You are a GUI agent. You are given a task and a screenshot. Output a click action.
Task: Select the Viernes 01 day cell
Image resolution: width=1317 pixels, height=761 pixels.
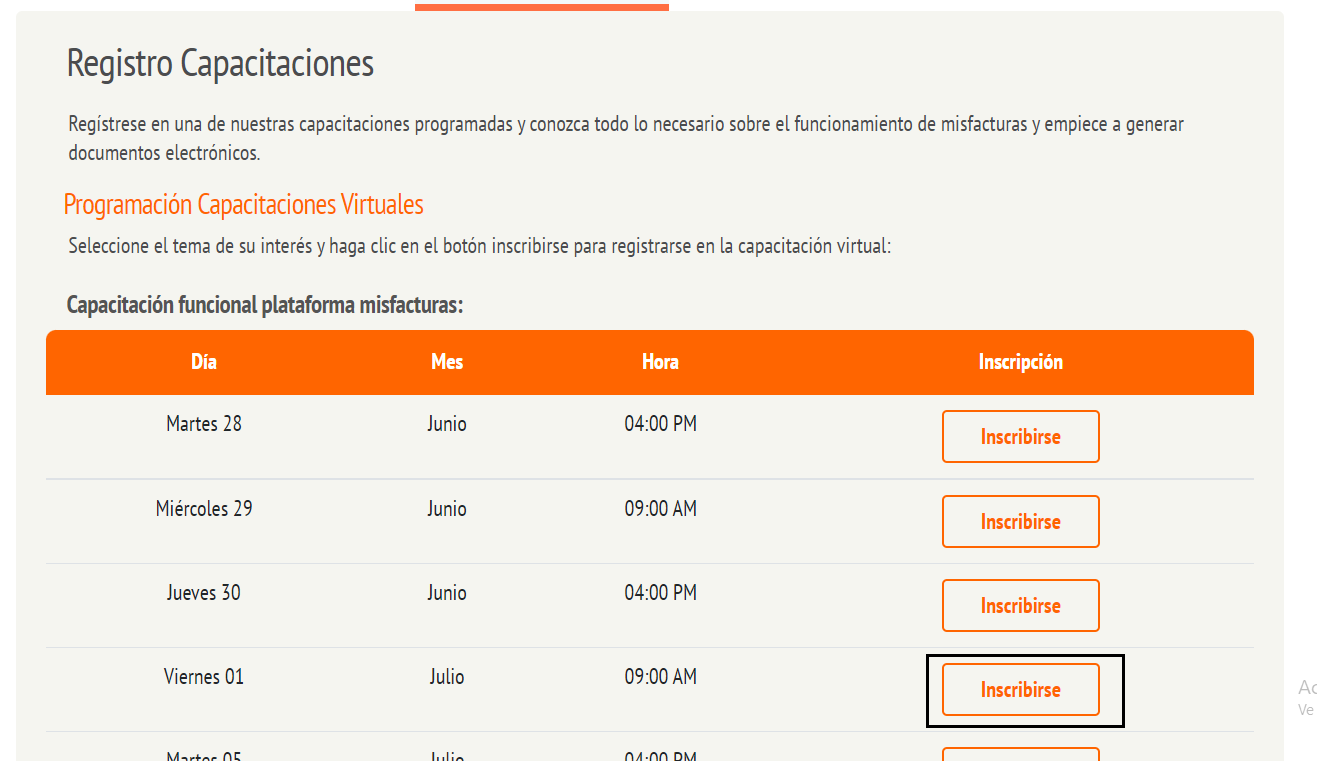(x=204, y=677)
